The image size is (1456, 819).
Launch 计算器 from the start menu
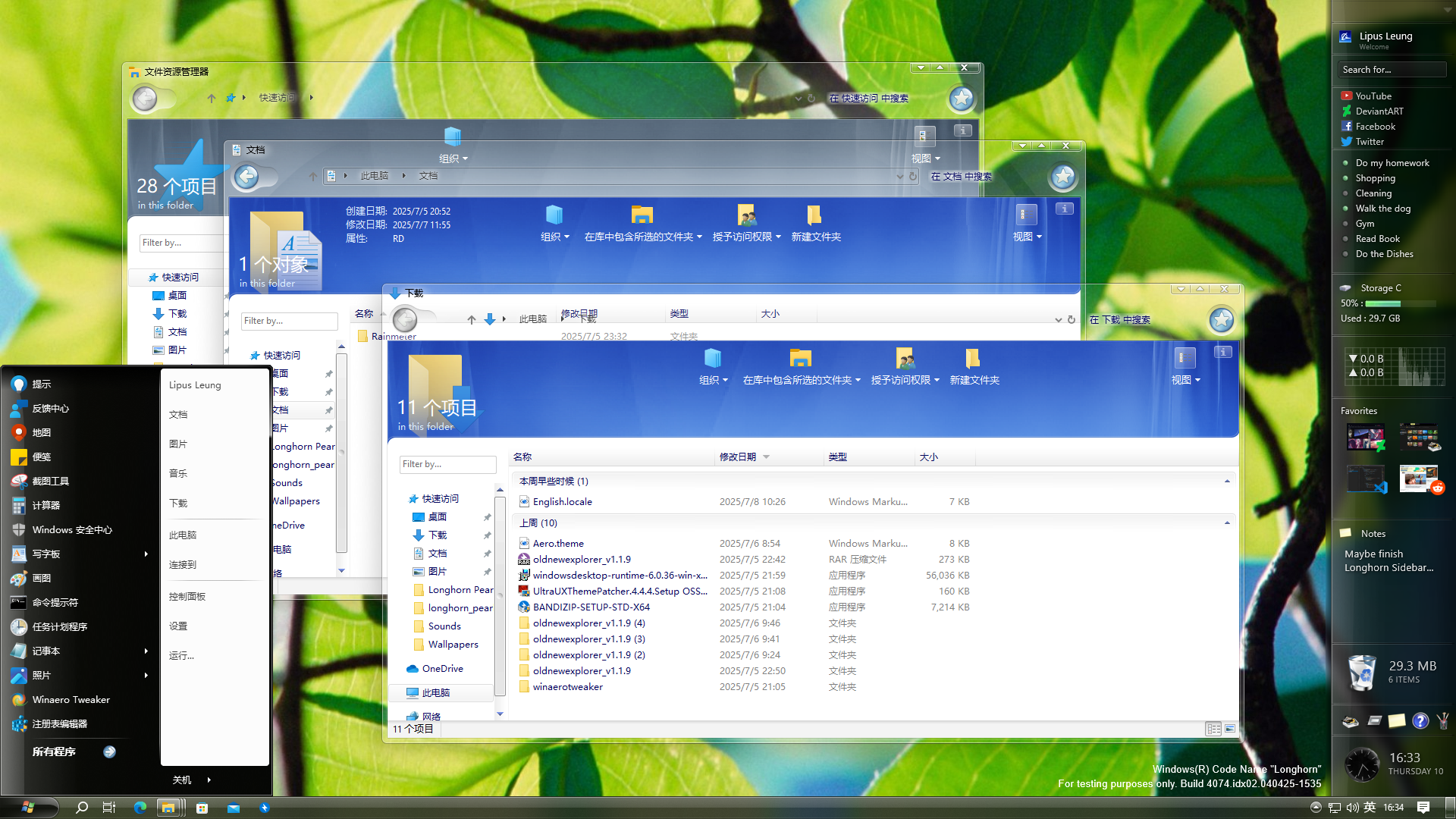(45, 505)
